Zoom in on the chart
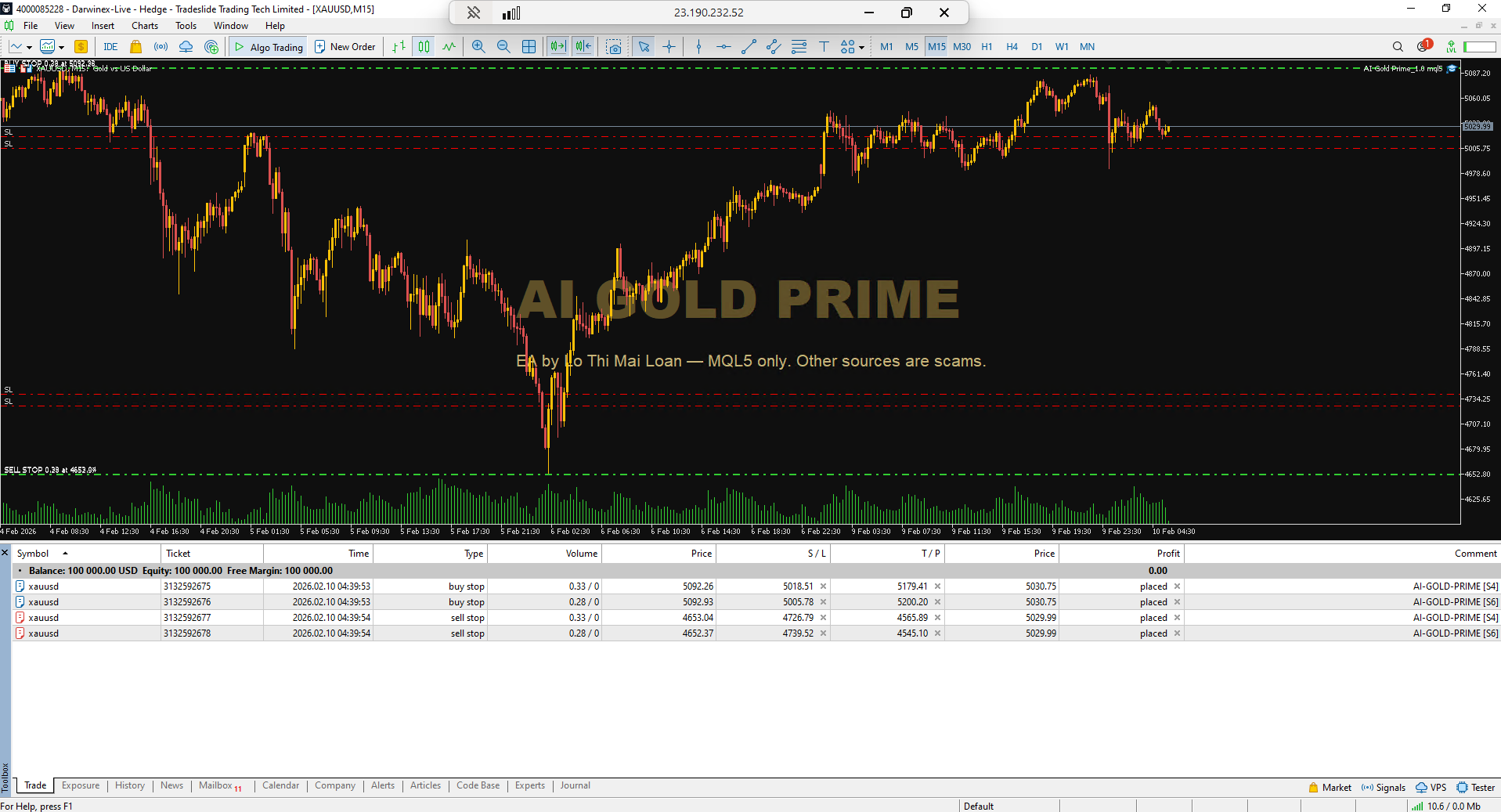The width and height of the screenshot is (1501, 812). click(x=478, y=47)
